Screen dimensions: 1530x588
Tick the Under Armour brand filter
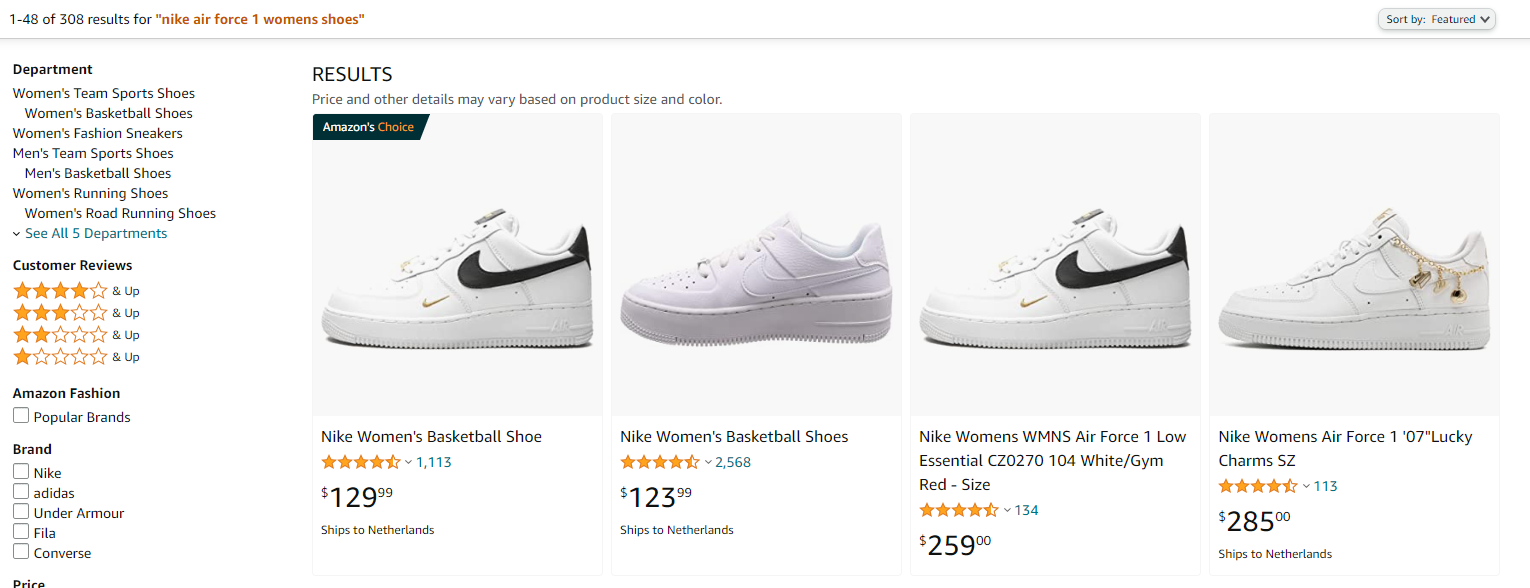point(21,512)
